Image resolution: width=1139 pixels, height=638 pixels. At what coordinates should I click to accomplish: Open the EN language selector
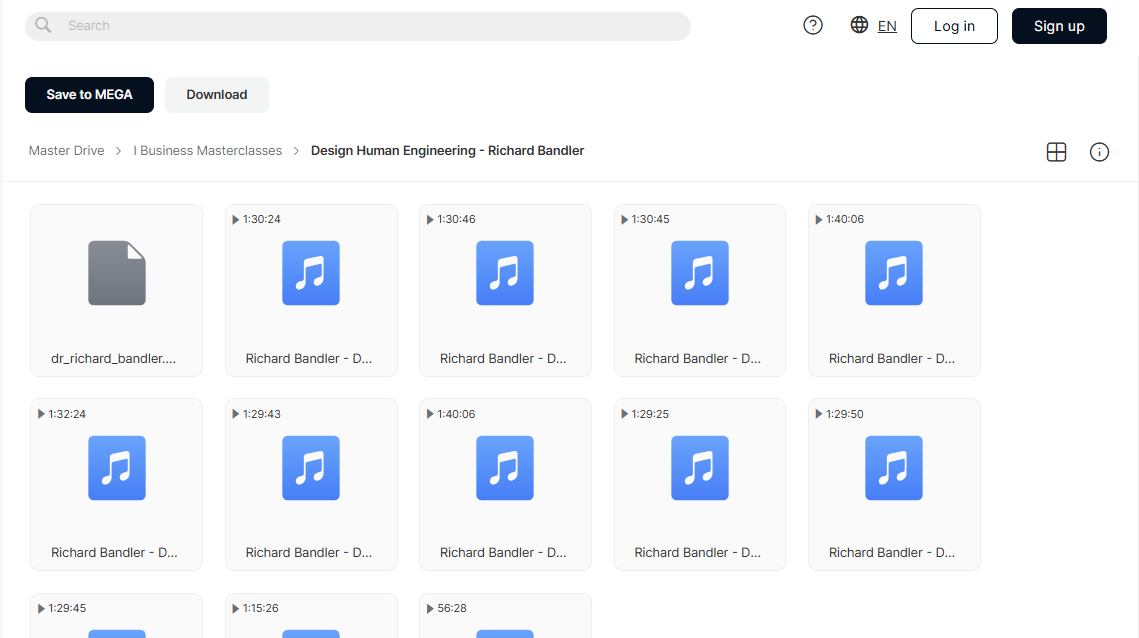coord(887,26)
